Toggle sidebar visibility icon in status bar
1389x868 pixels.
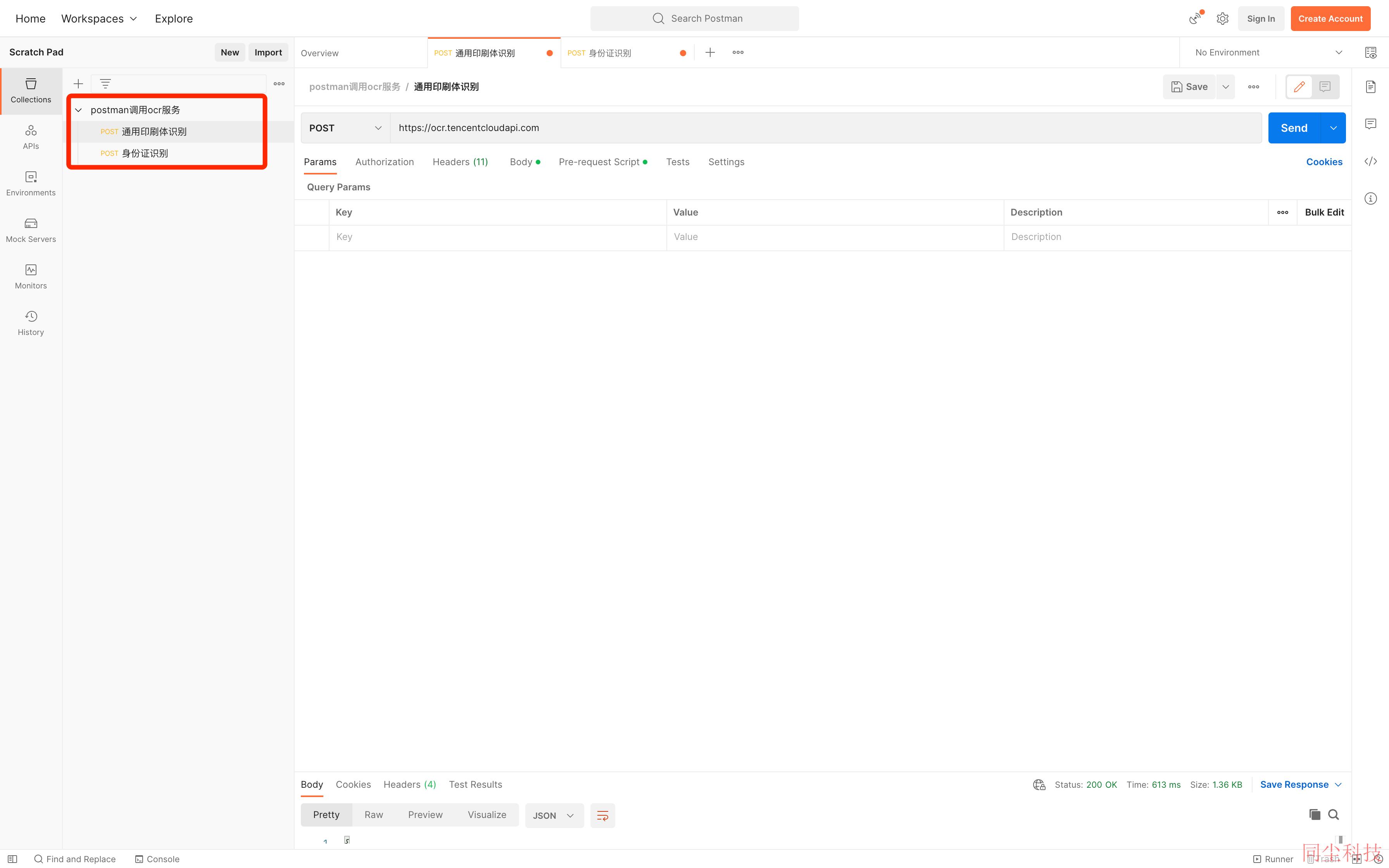12,859
